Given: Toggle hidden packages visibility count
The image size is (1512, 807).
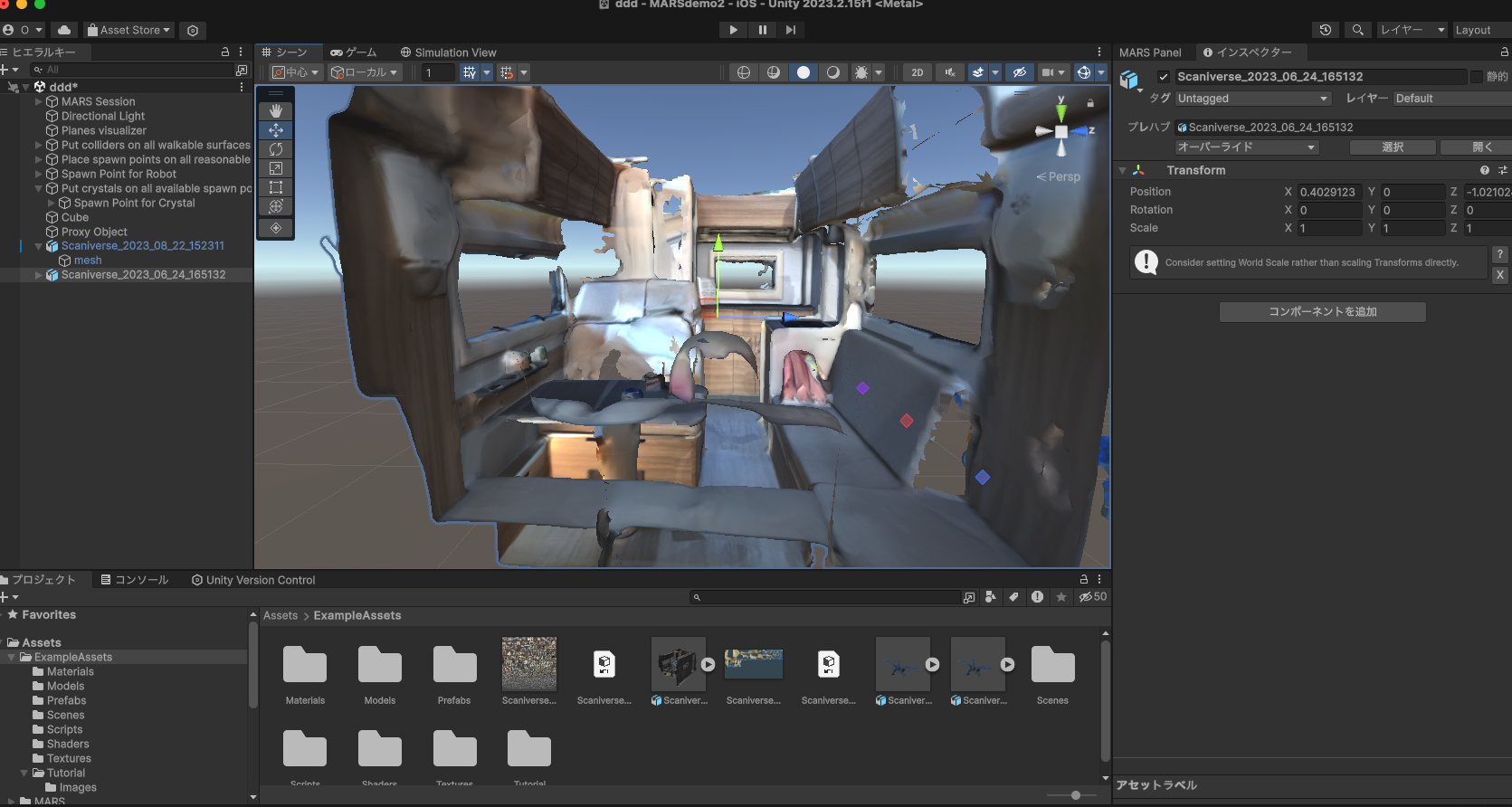Looking at the screenshot, I should pos(1093,597).
